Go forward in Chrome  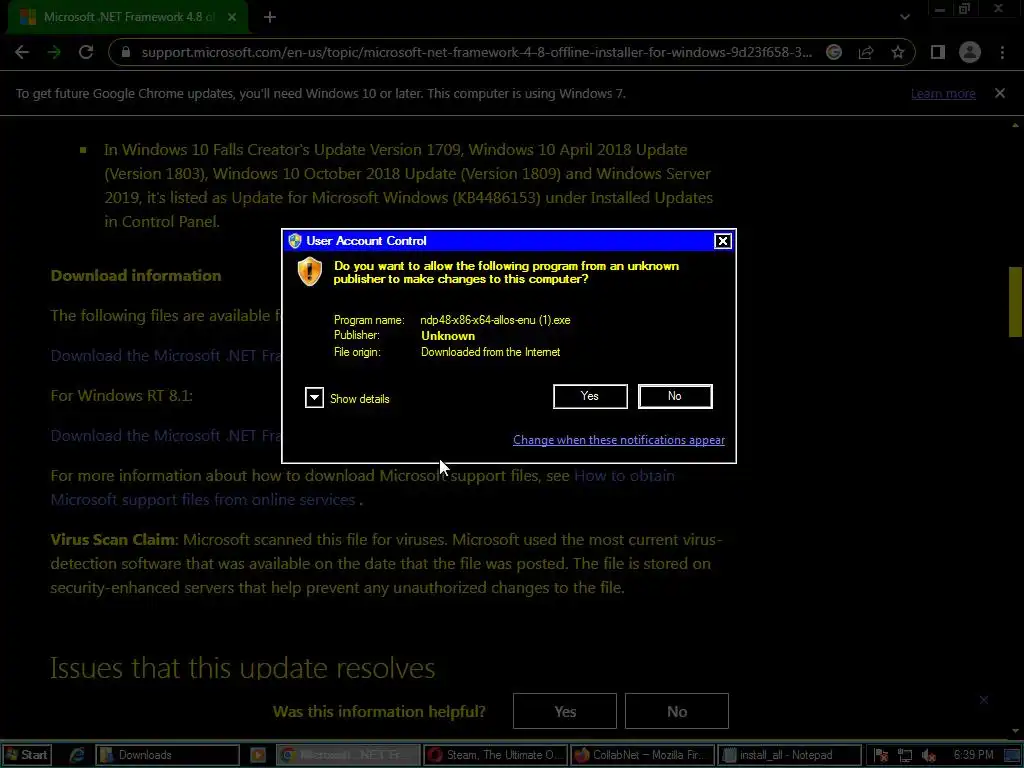point(54,52)
